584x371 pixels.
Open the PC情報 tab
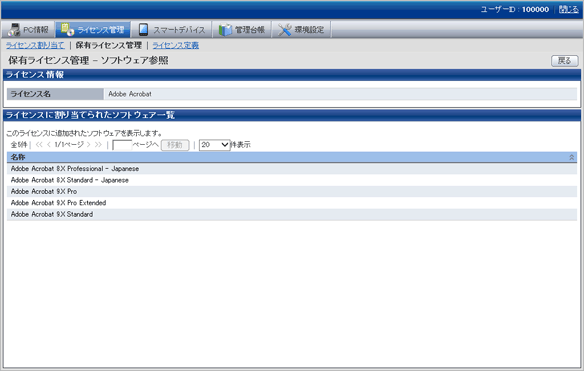pyautogui.click(x=28, y=29)
